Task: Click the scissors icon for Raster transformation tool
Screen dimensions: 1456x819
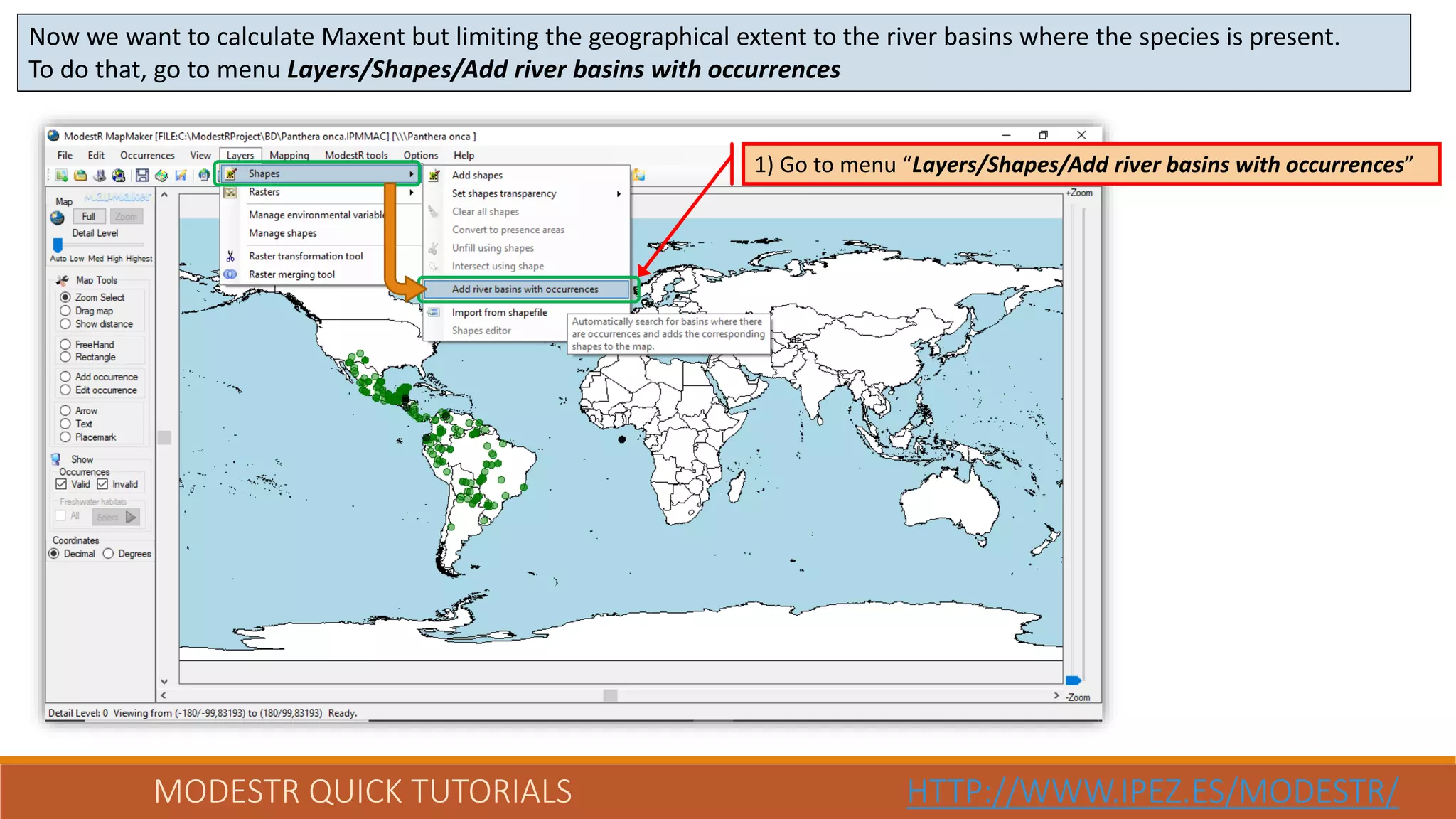Action: coord(230,256)
